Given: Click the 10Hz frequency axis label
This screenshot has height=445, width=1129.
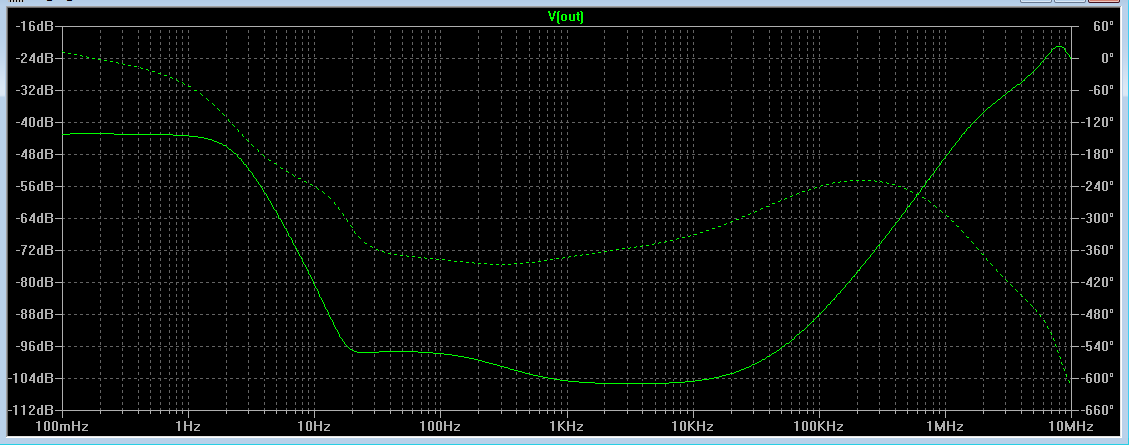Looking at the screenshot, I should [314, 427].
